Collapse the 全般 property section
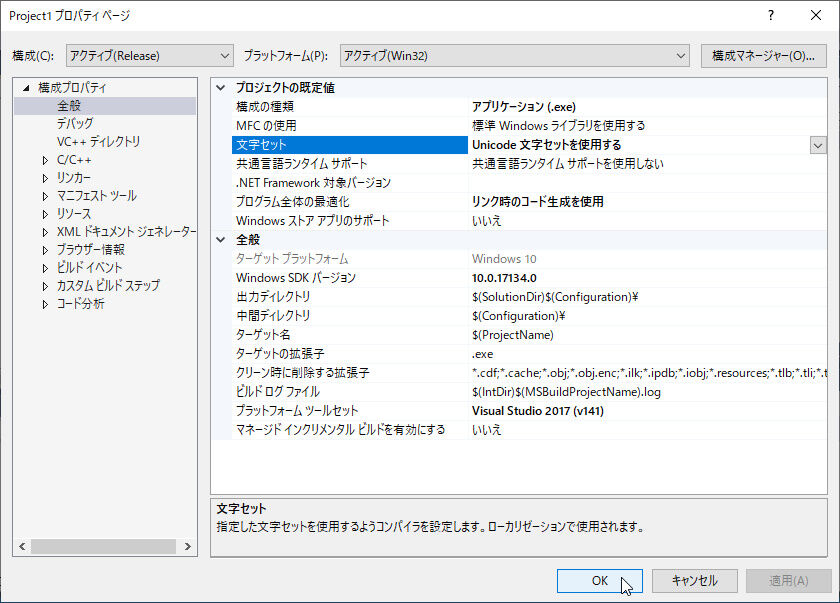Image resolution: width=840 pixels, height=603 pixels. [x=222, y=239]
